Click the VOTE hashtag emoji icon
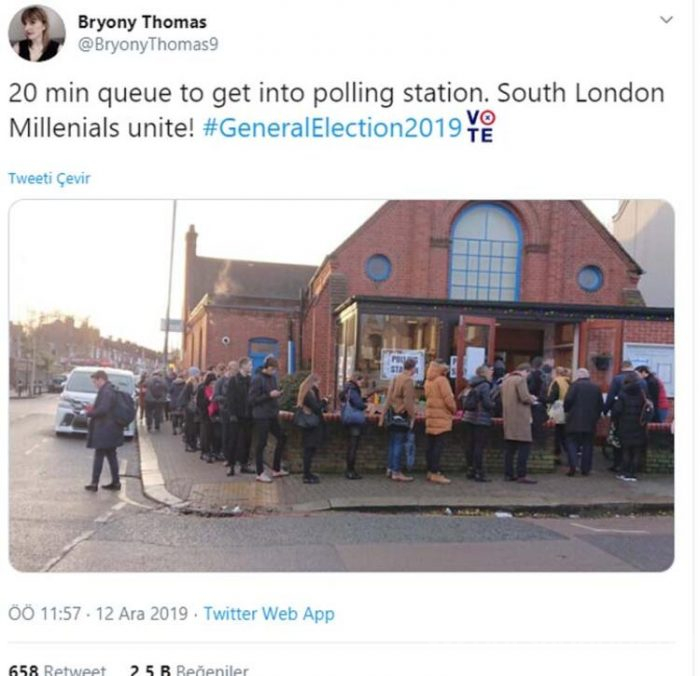This screenshot has height=676, width=700. (x=480, y=127)
